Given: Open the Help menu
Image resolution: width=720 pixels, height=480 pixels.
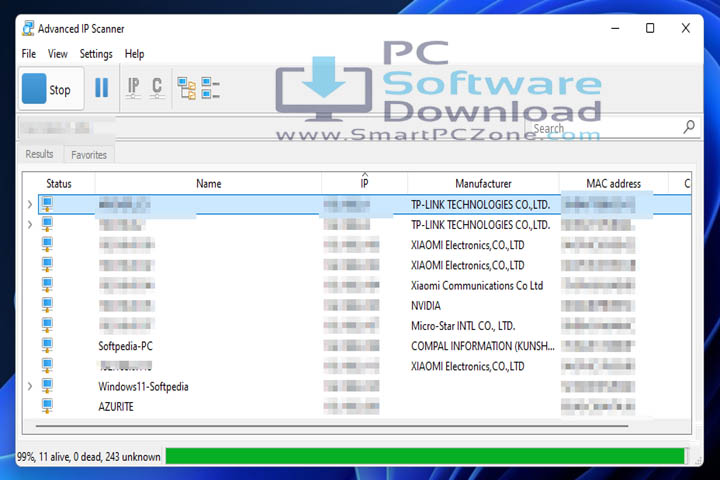Looking at the screenshot, I should (x=135, y=54).
